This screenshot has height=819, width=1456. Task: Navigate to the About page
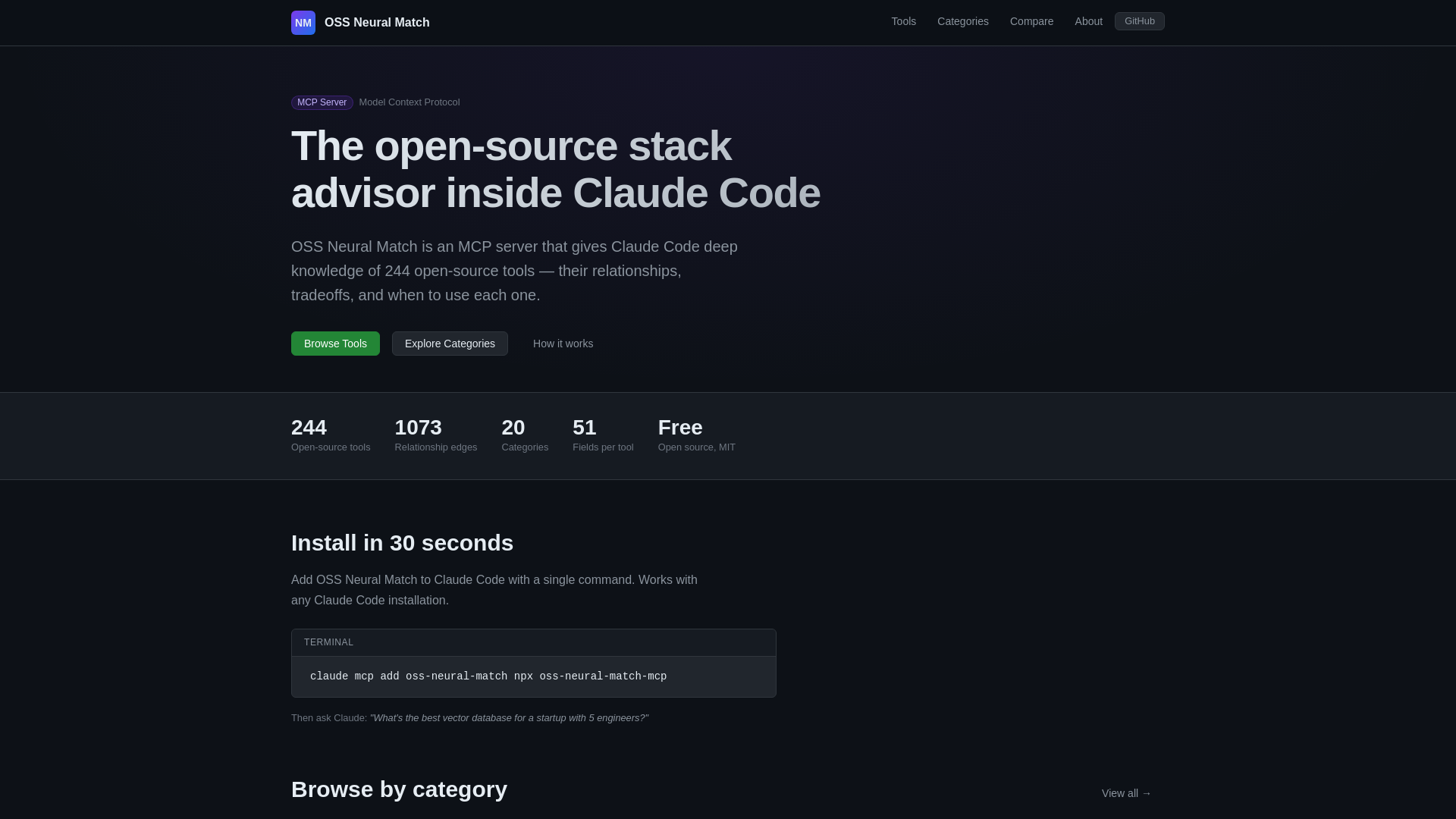[1088, 21]
